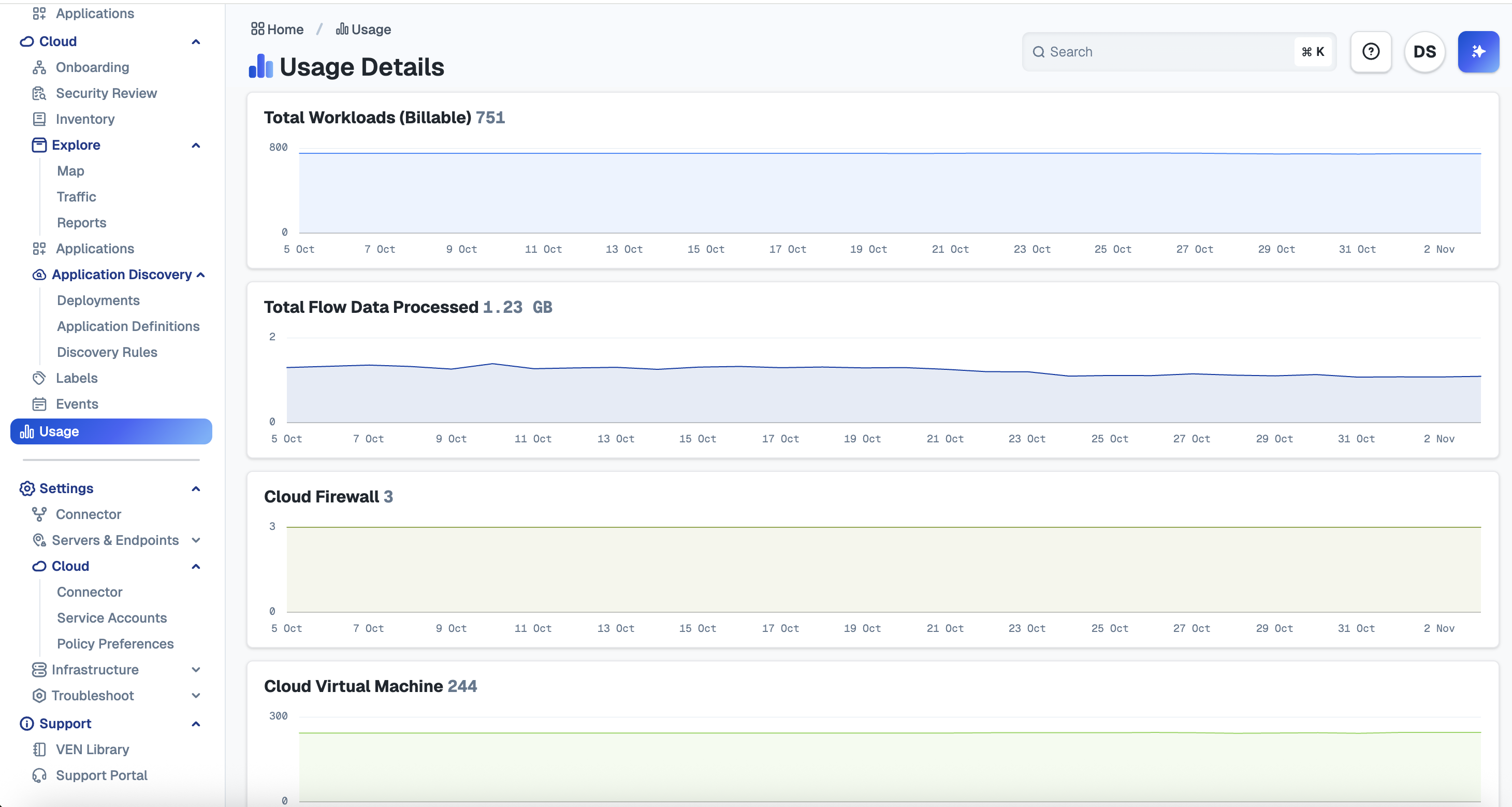The width and height of the screenshot is (1512, 807).
Task: Open the Support Portal link
Action: pos(101,775)
